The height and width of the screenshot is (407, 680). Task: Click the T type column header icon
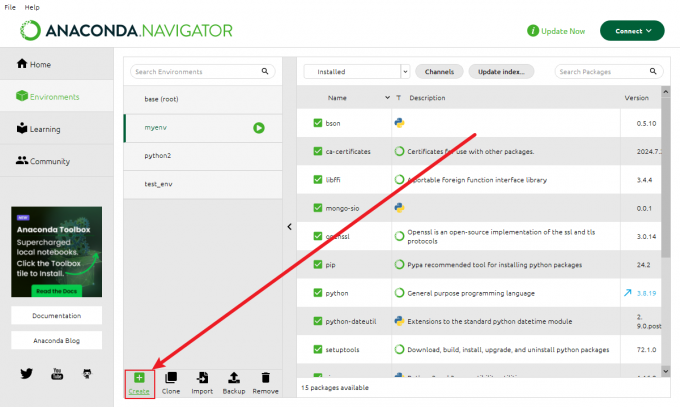[399, 98]
